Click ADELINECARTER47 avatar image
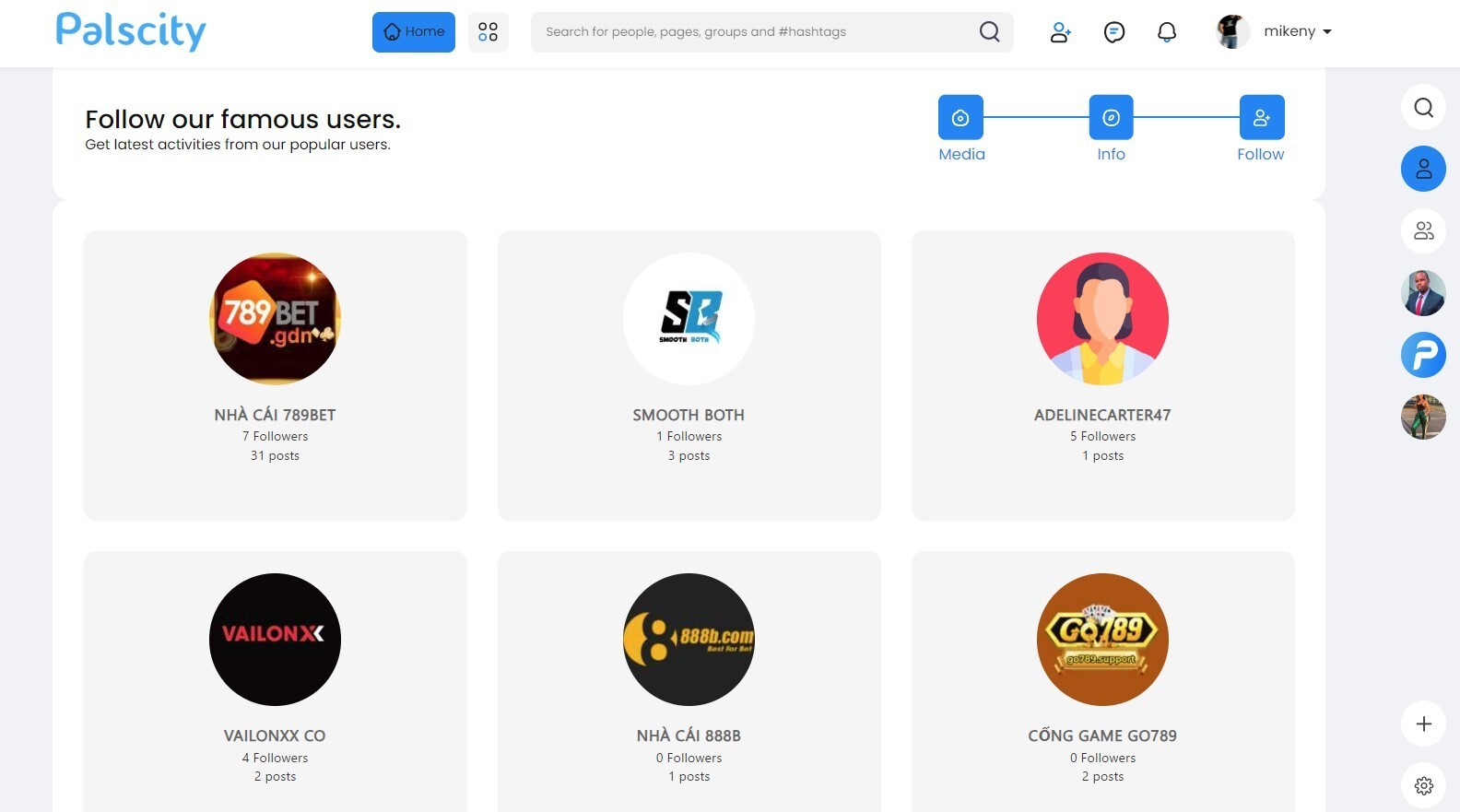The image size is (1460, 812). [1102, 319]
